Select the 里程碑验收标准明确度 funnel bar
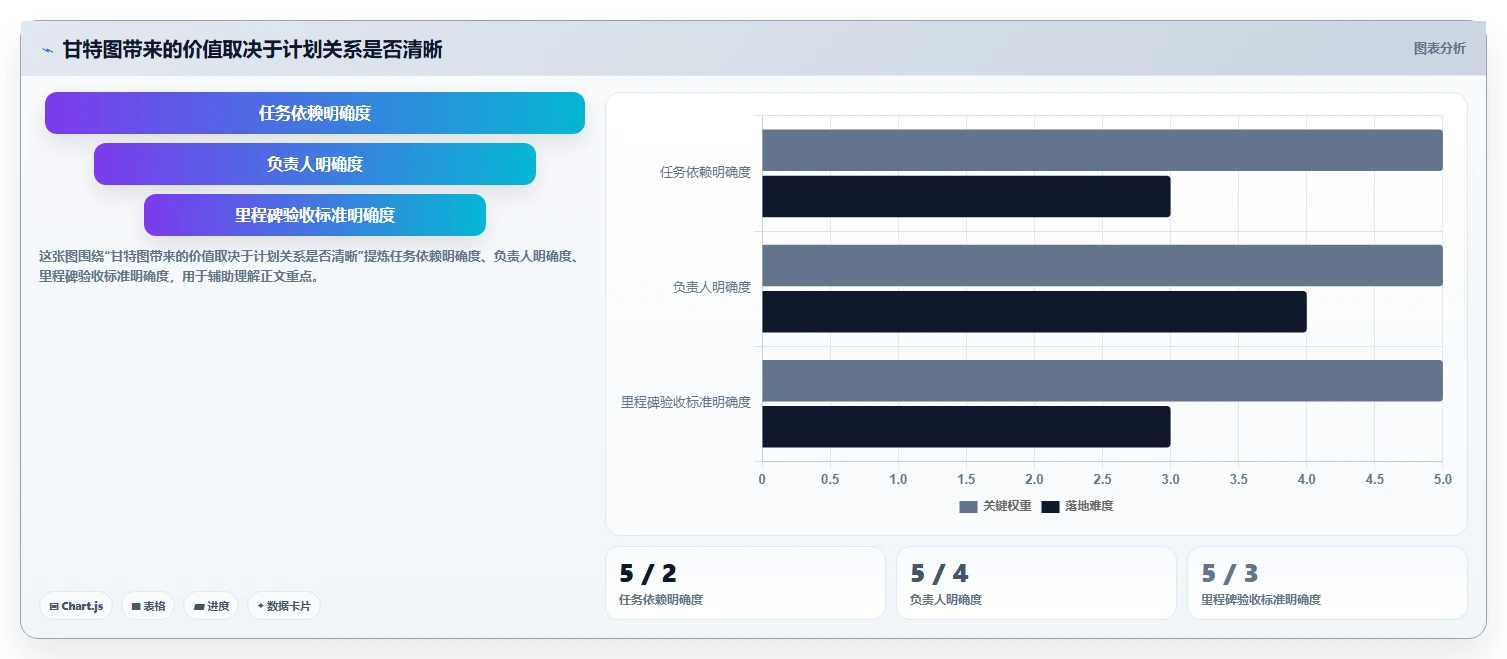This screenshot has height=659, width=1507. coord(315,215)
